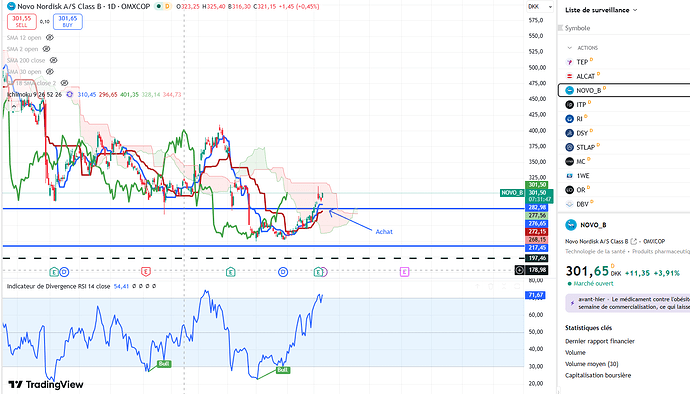Image resolution: width=690 pixels, height=394 pixels.
Task: Click the ITP logo icon
Action: pos(569,104)
